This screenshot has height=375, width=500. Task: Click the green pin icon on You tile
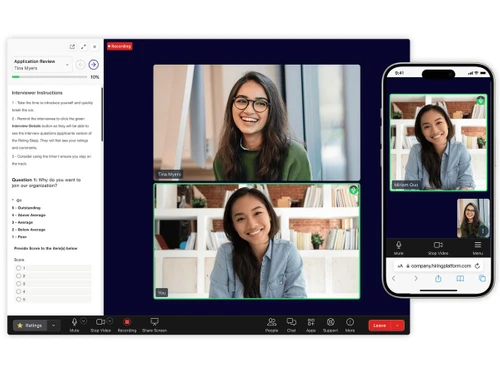(353, 190)
